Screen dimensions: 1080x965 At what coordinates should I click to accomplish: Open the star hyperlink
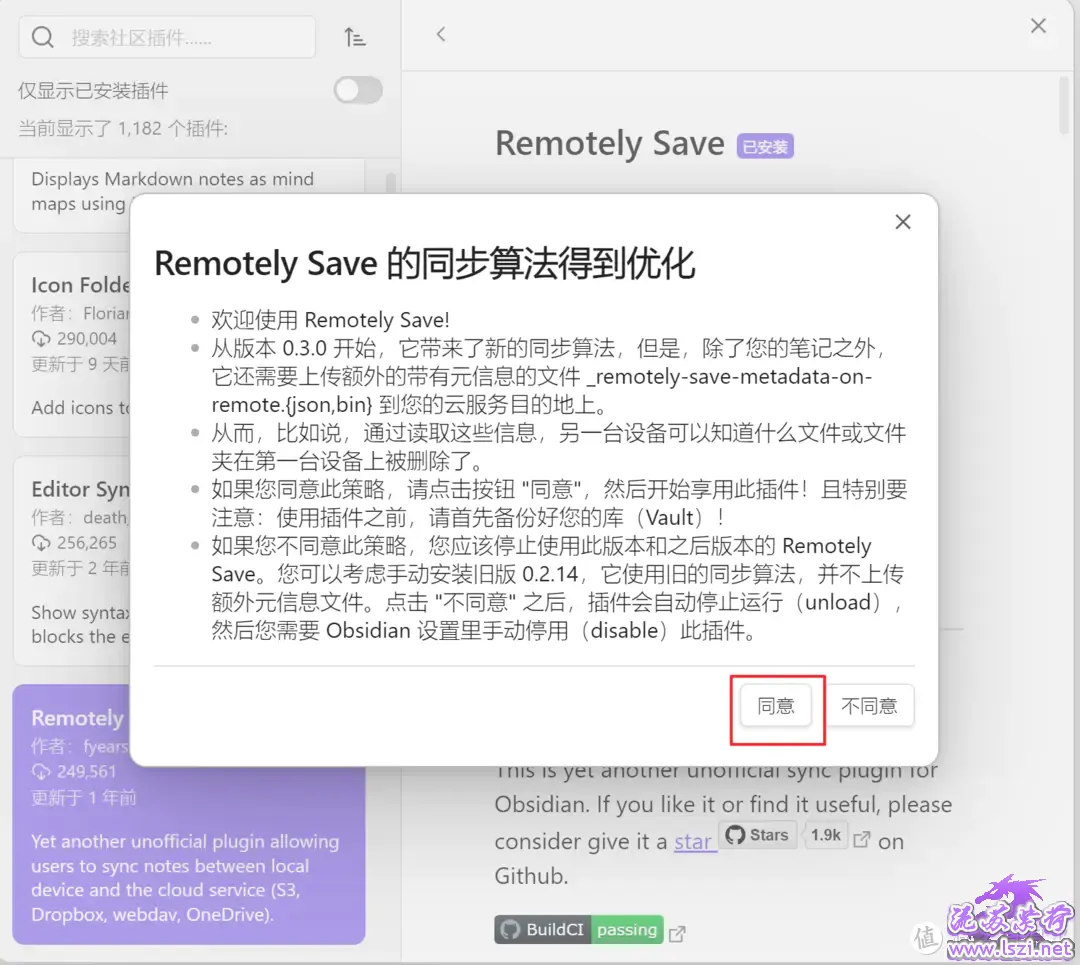tap(692, 841)
